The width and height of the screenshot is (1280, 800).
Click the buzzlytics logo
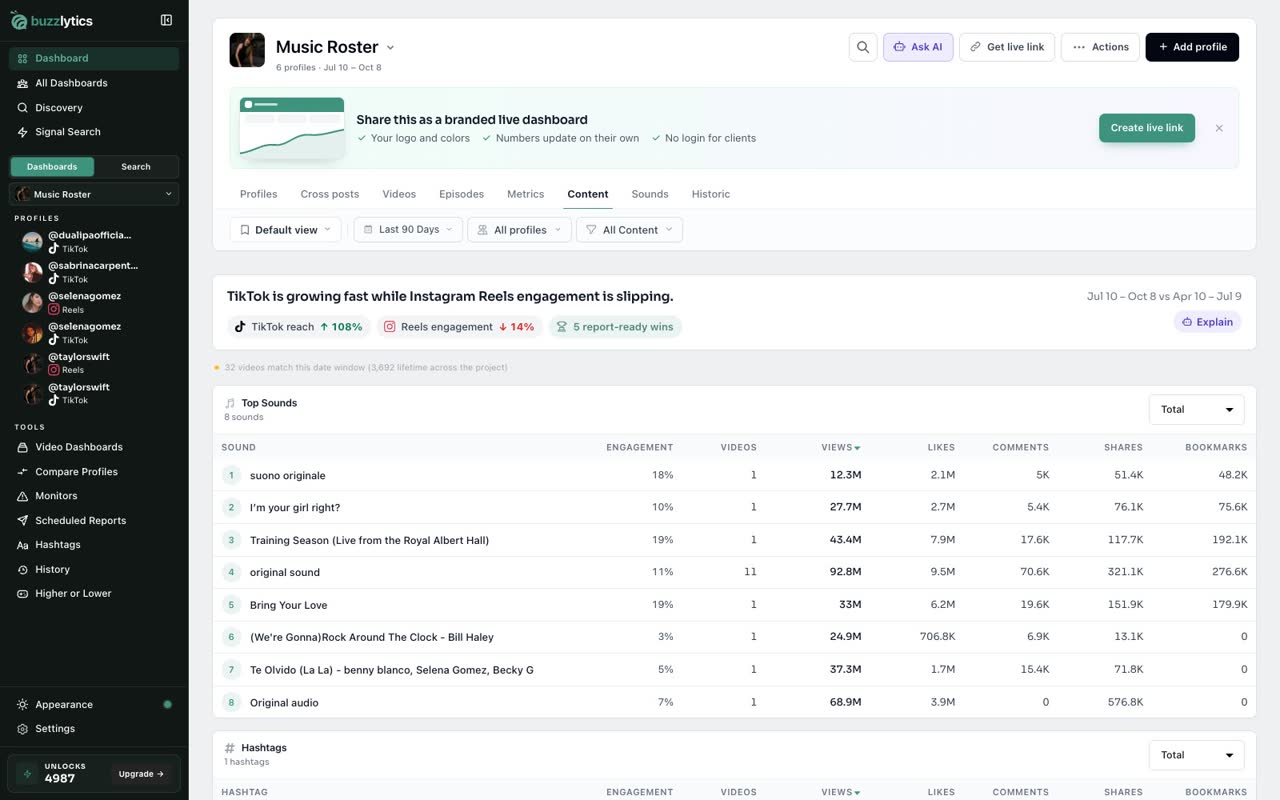click(51, 20)
